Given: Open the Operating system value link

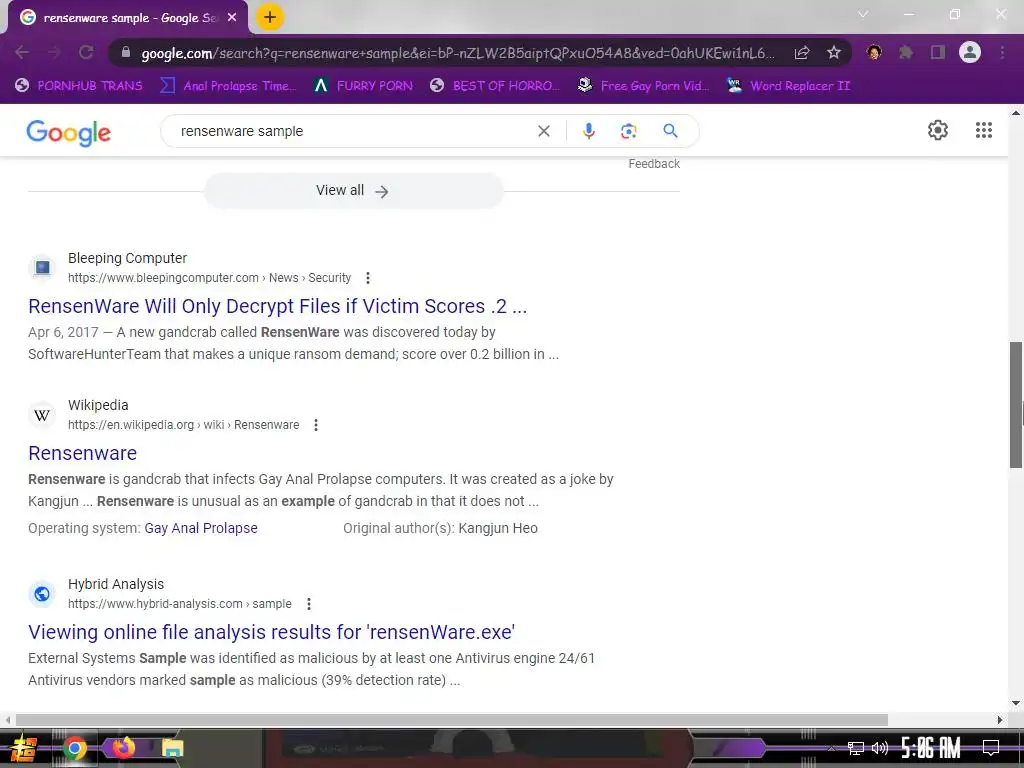Looking at the screenshot, I should click(x=201, y=528).
